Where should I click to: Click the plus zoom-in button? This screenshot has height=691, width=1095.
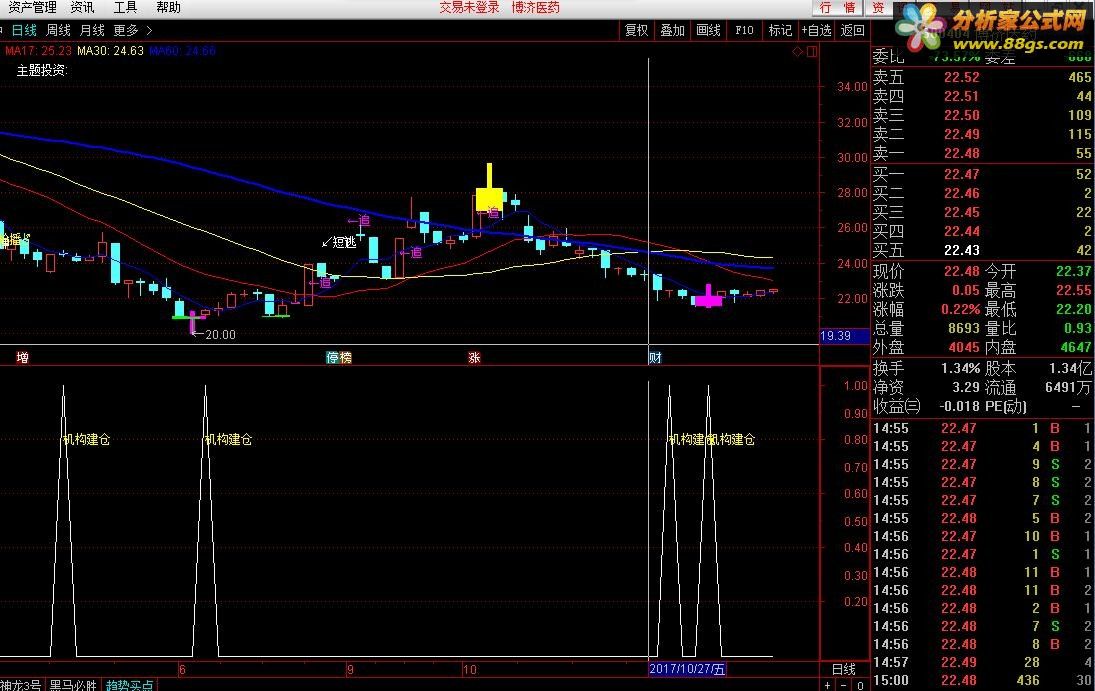tap(828, 685)
